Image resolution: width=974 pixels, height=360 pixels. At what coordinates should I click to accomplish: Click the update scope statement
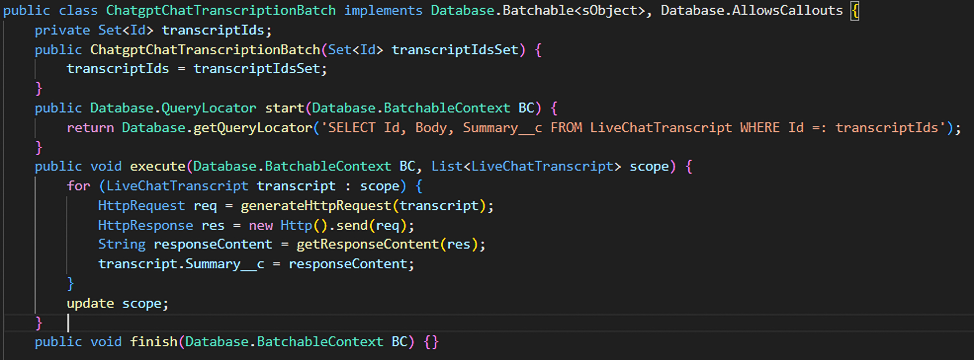[x=118, y=303]
